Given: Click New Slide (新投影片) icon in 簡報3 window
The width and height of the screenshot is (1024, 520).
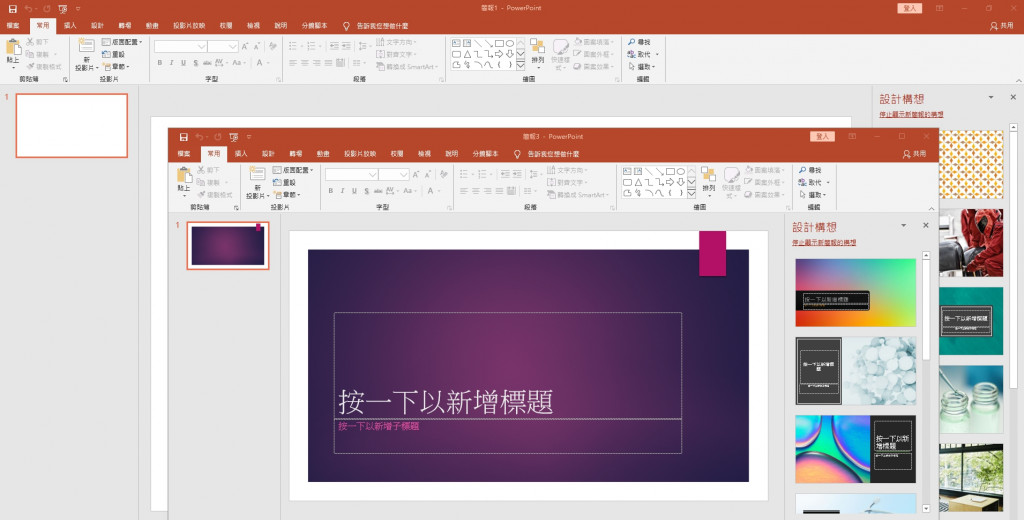Looking at the screenshot, I should click(257, 174).
